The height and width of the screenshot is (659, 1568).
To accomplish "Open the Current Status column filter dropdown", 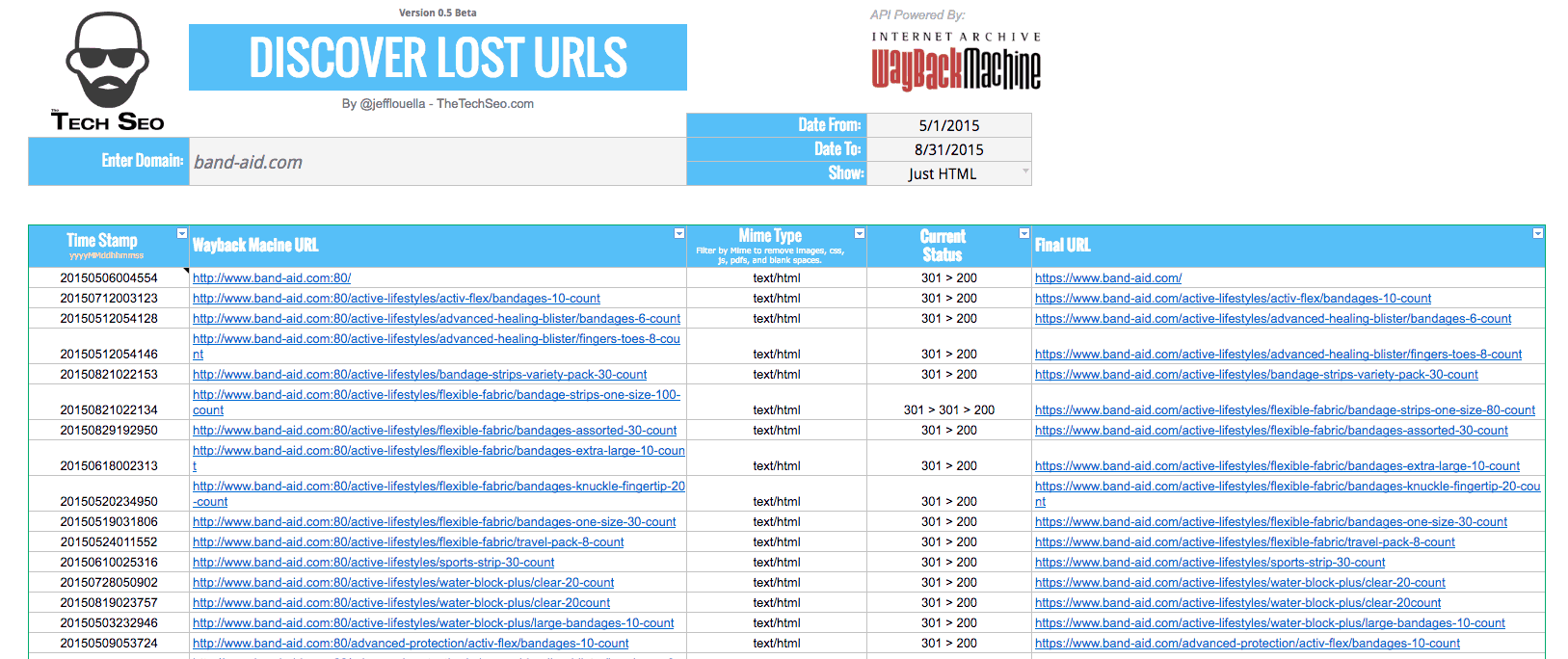I will click(1024, 234).
